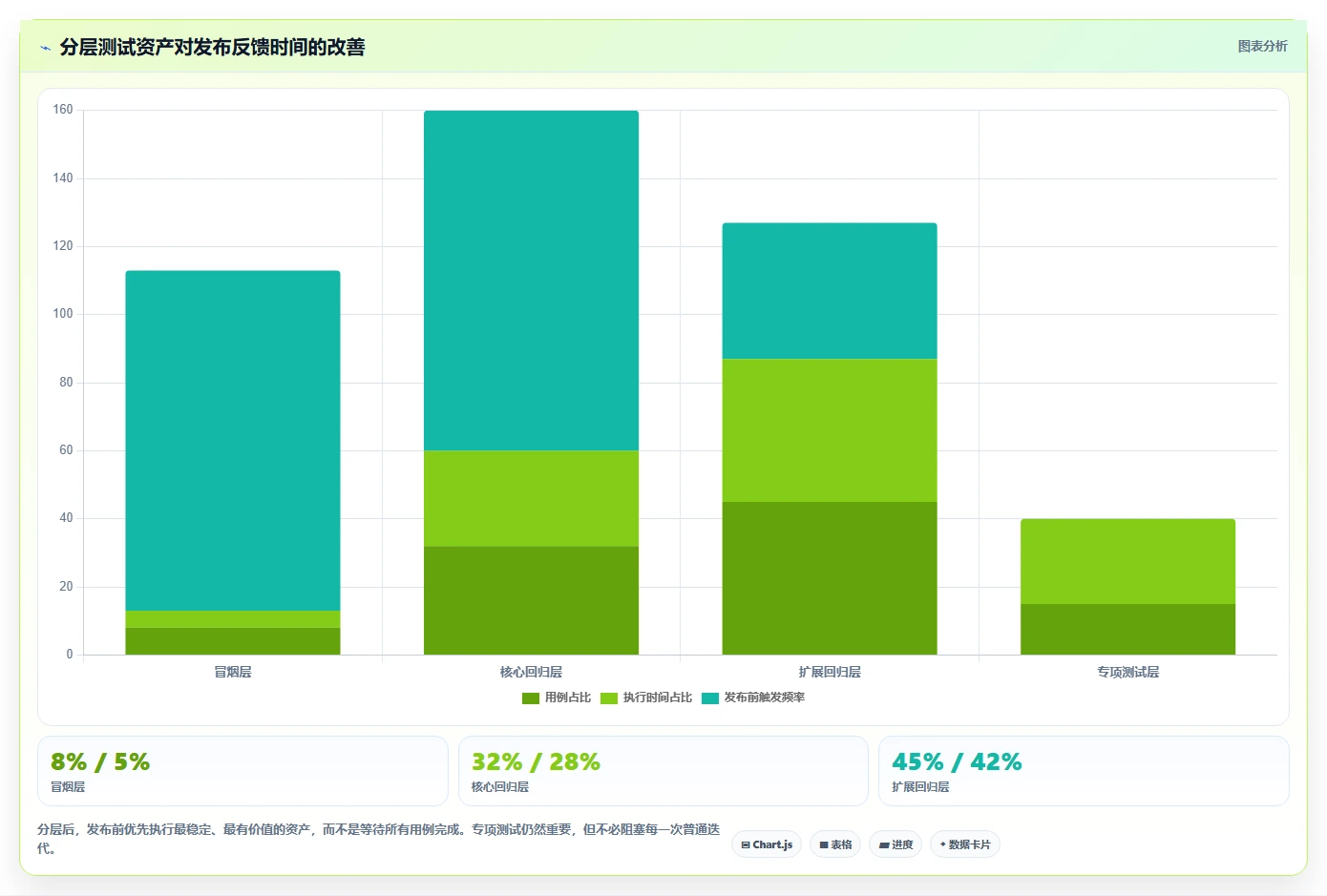Screen dimensions: 1327x896
Task: Click the dark green segment of 专项测试层 bar
Action: point(1127,630)
